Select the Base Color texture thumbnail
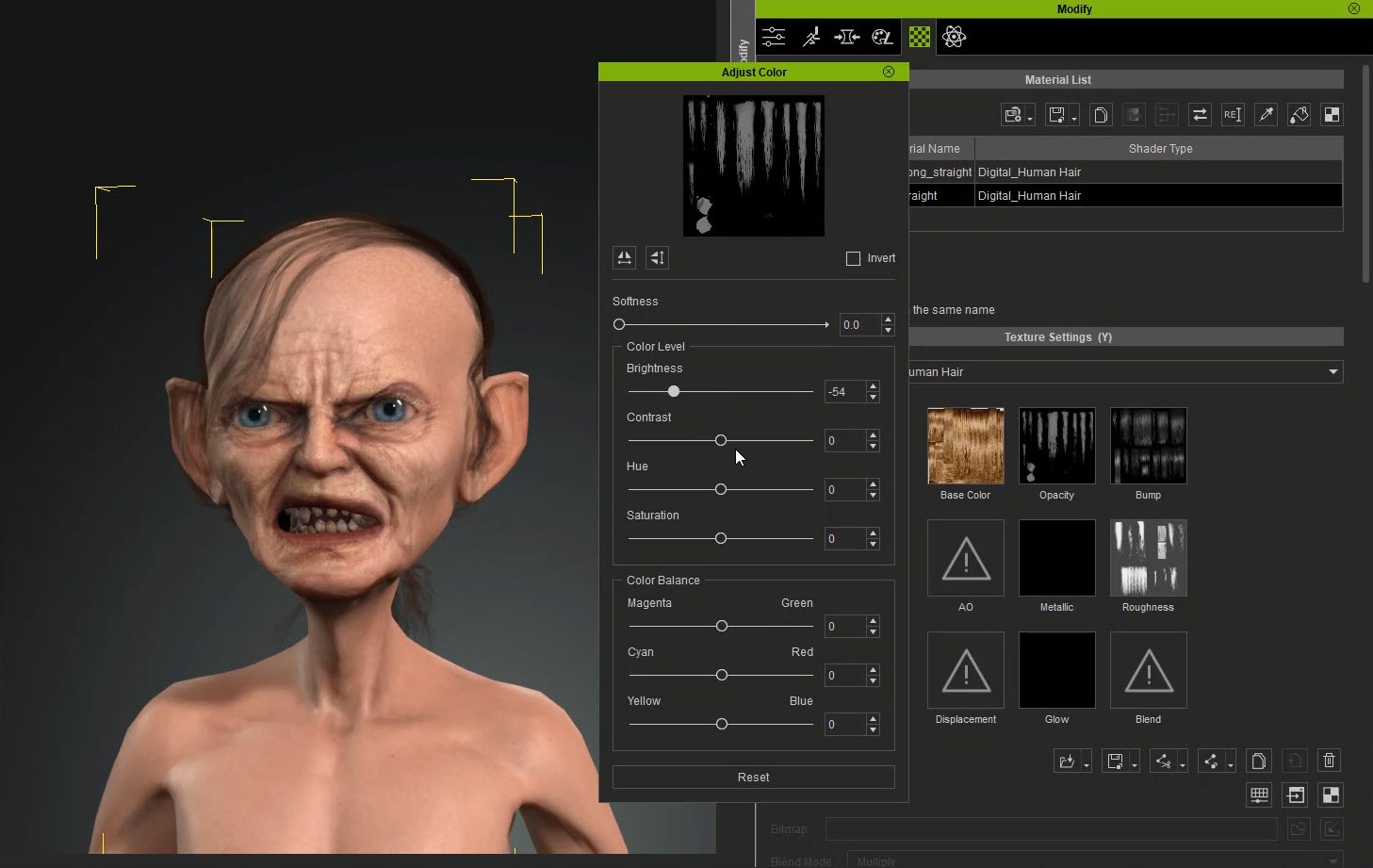 point(965,446)
